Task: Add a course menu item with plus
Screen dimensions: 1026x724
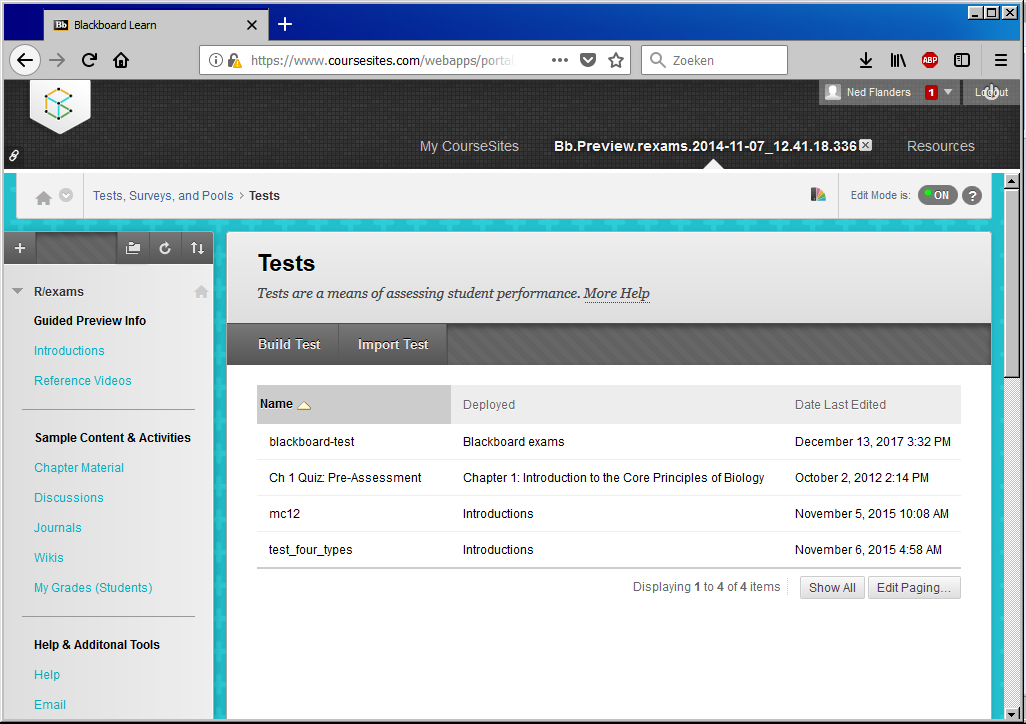Action: pos(20,248)
